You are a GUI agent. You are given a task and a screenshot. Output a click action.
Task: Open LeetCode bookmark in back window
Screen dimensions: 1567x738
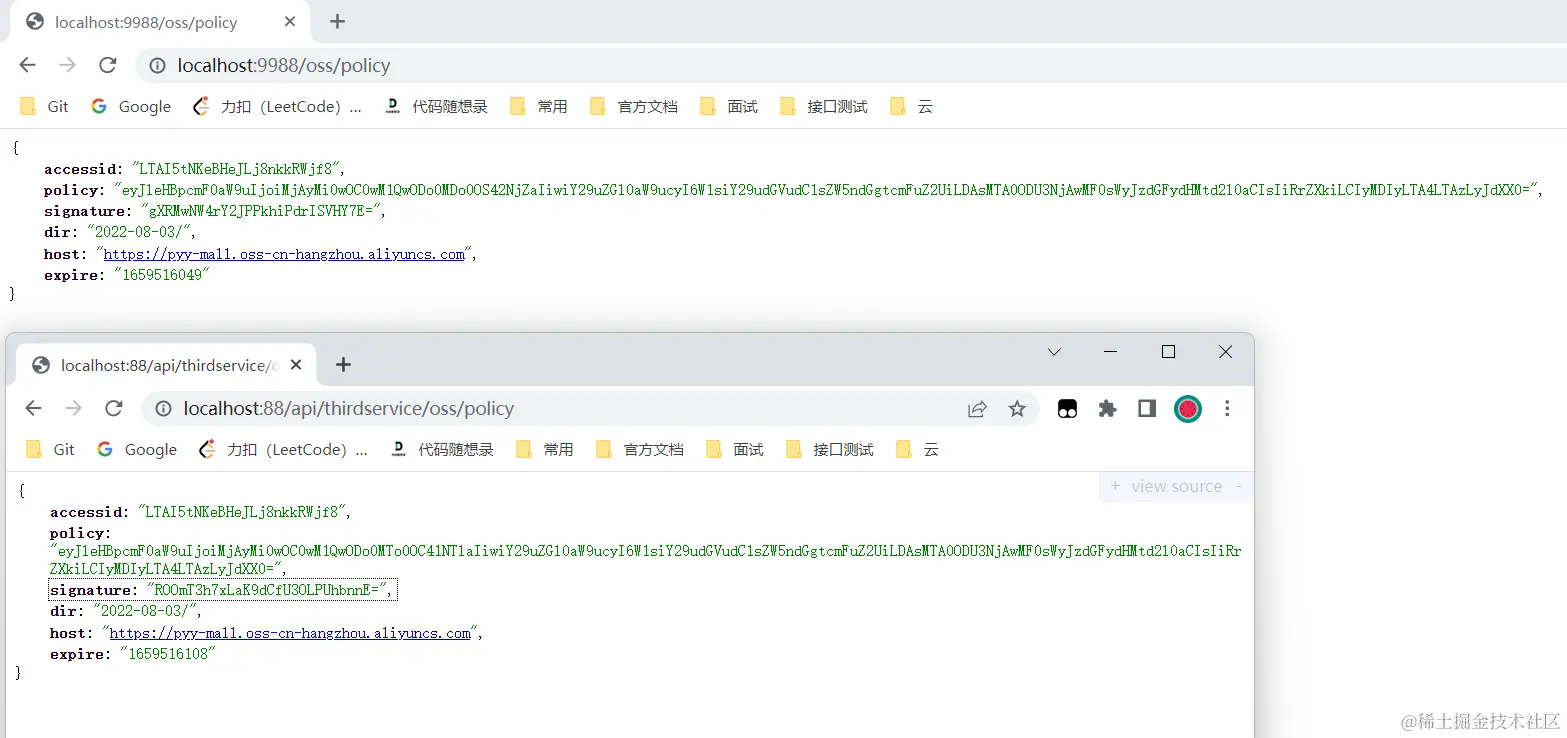[x=277, y=106]
